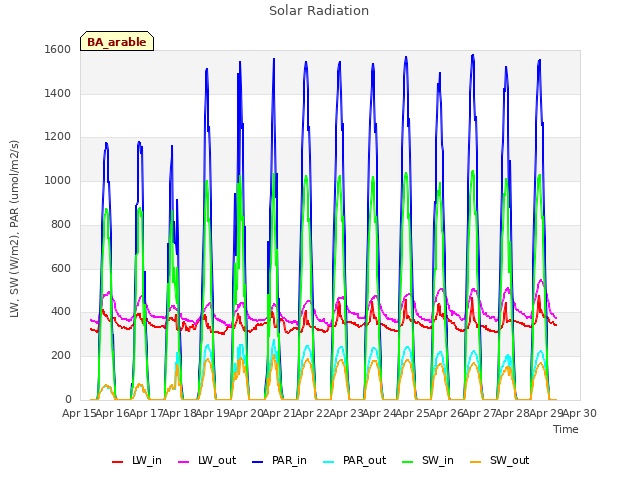
Task: Click the Apr 26 x-axis label
Action: (446, 413)
